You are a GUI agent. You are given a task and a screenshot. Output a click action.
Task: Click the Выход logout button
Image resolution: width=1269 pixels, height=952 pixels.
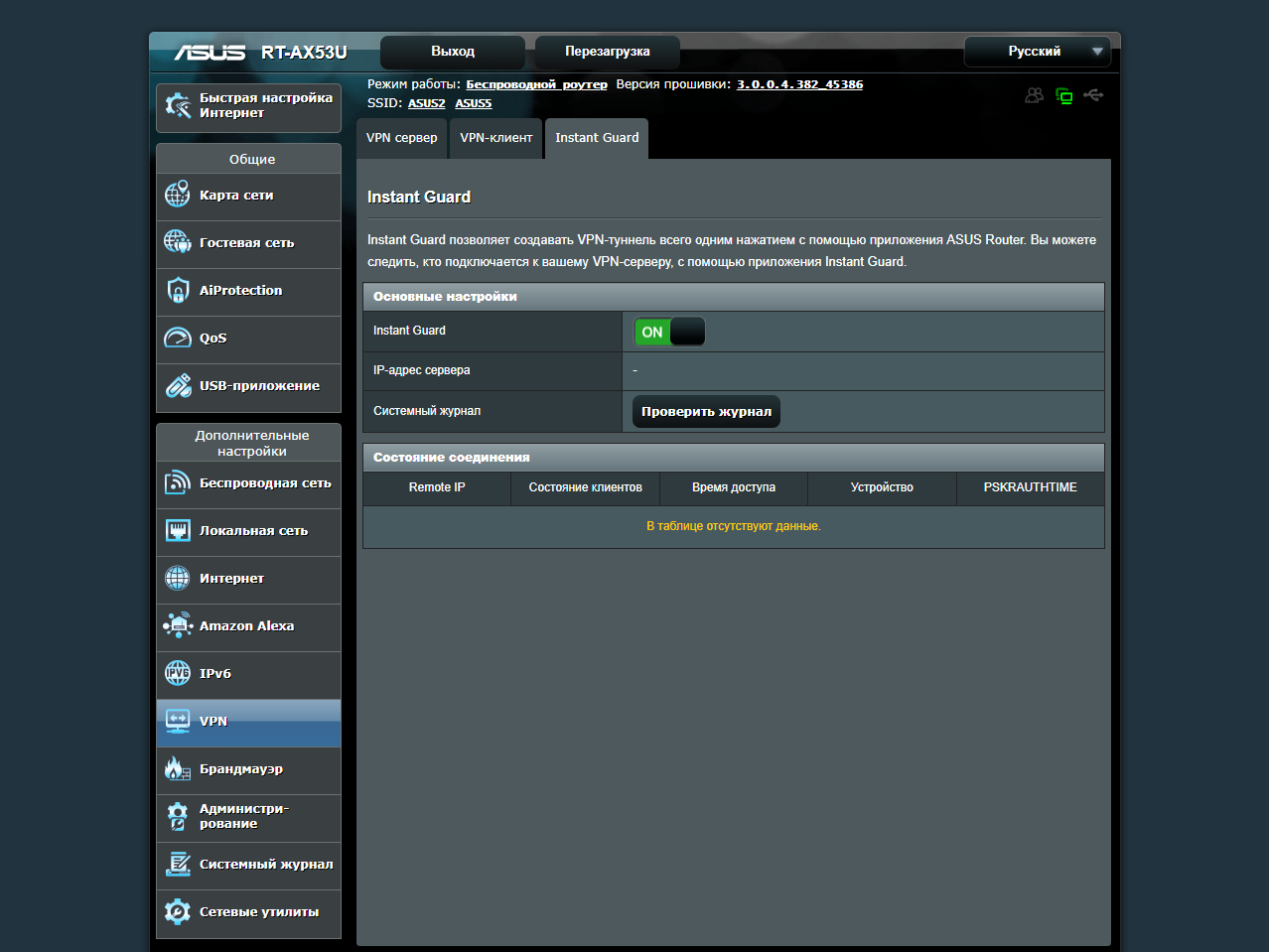point(453,52)
